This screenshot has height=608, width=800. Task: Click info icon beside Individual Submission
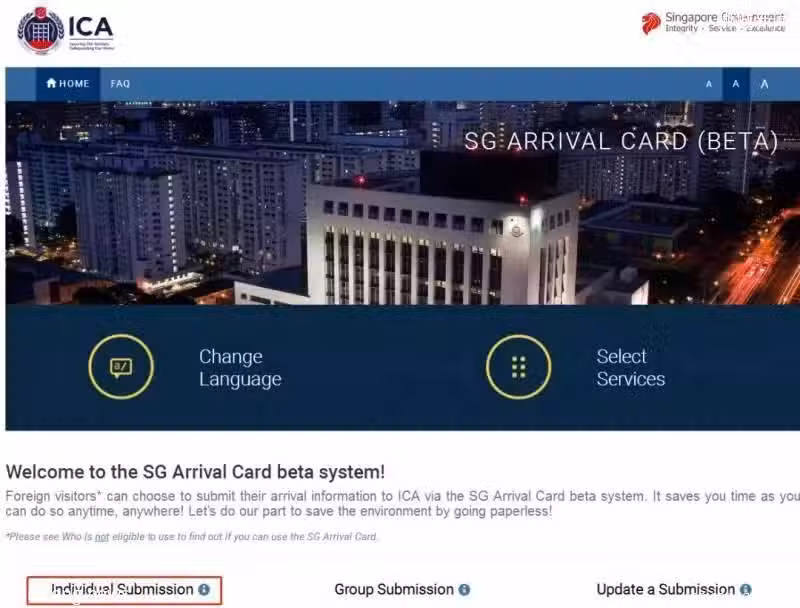pos(204,590)
